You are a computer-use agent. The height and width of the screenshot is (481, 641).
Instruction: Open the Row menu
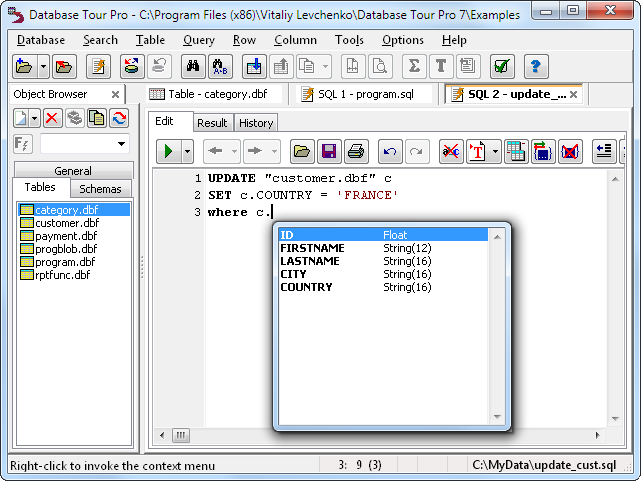click(x=244, y=40)
